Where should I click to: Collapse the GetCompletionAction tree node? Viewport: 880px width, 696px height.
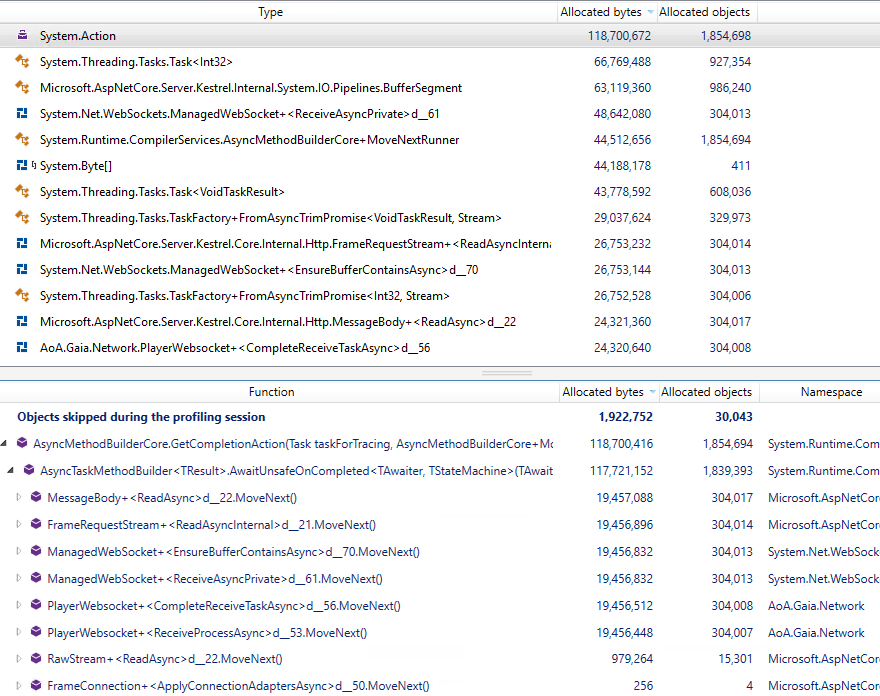[8, 444]
